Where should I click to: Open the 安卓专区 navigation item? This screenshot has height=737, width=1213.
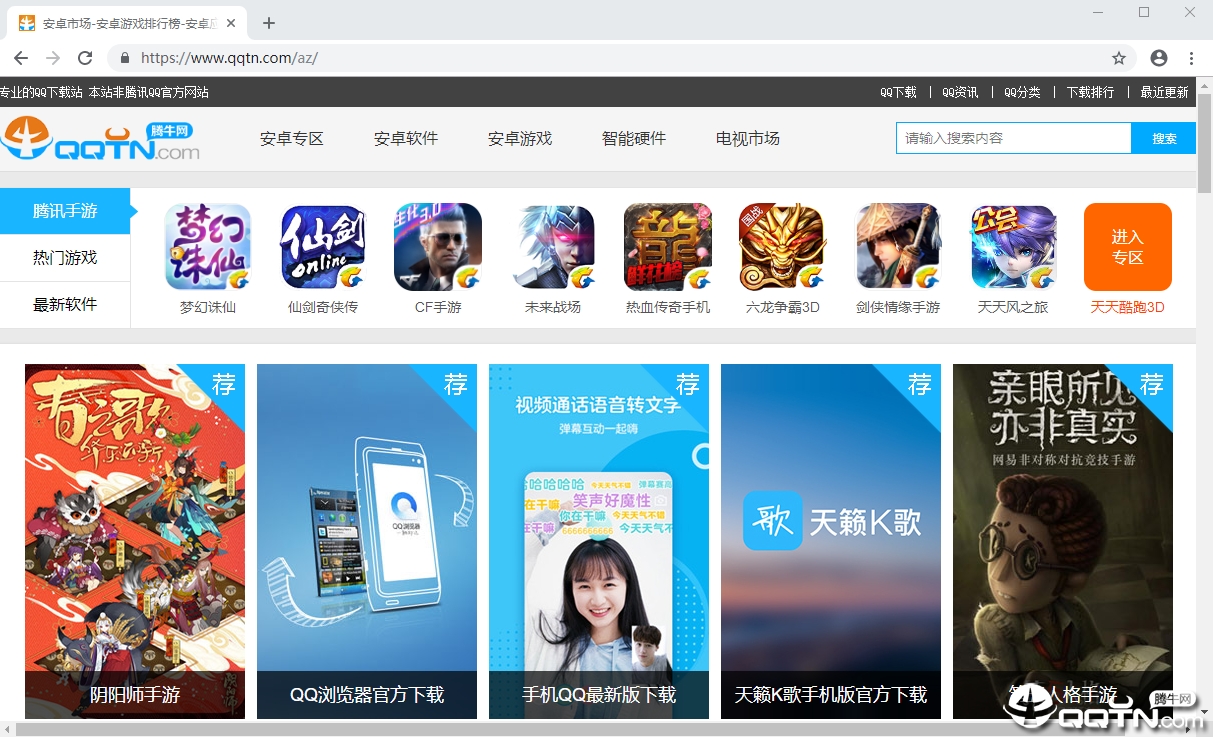click(x=292, y=139)
